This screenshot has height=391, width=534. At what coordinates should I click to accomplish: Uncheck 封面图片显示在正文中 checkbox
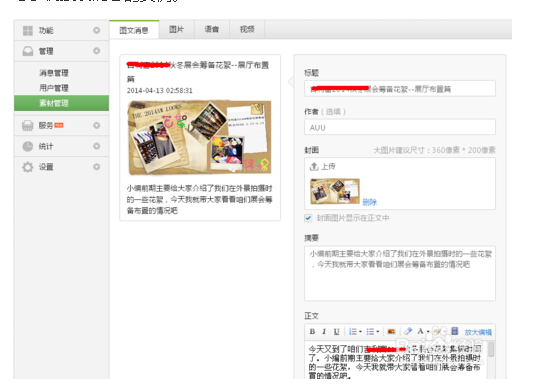(308, 218)
